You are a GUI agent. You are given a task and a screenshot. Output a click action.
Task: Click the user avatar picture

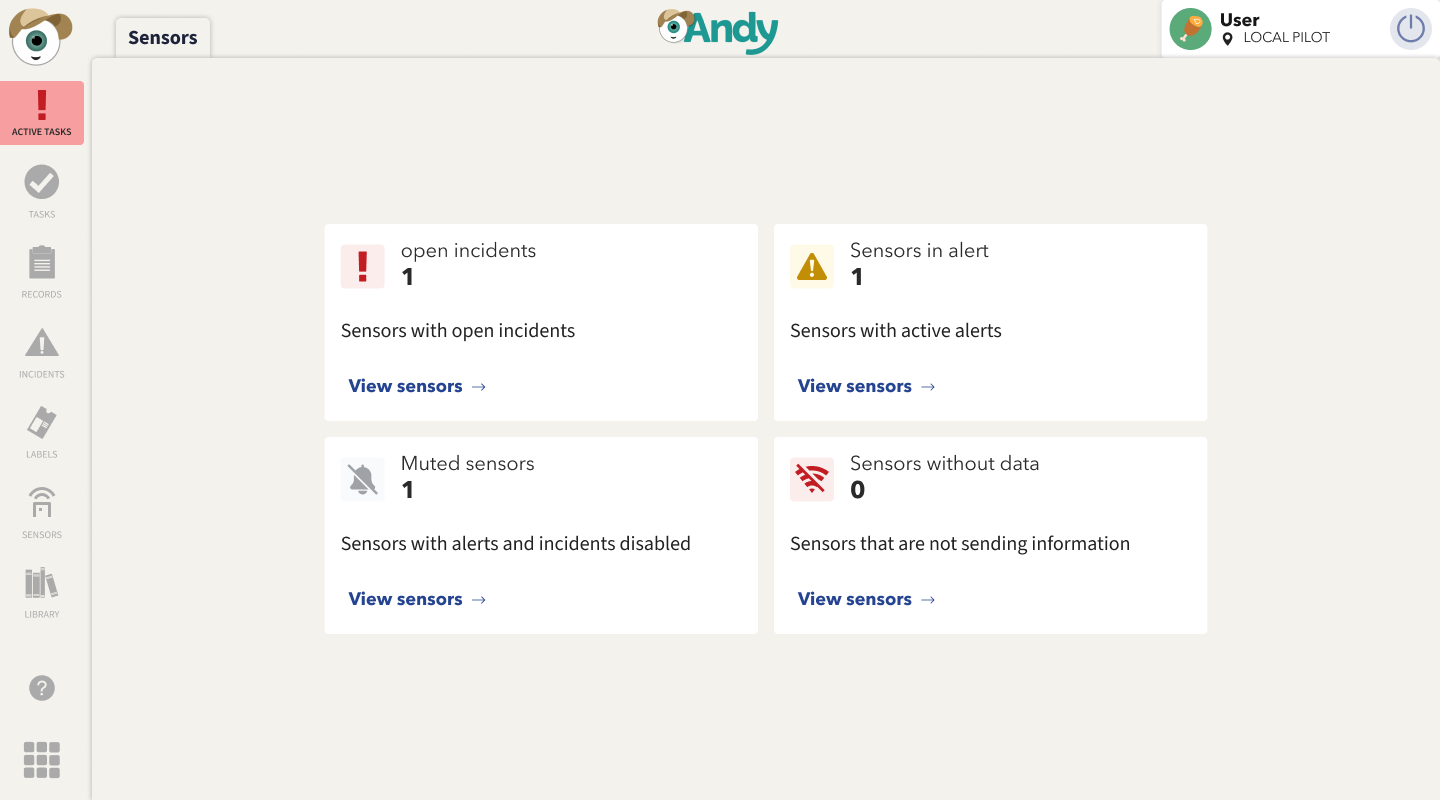click(1190, 29)
